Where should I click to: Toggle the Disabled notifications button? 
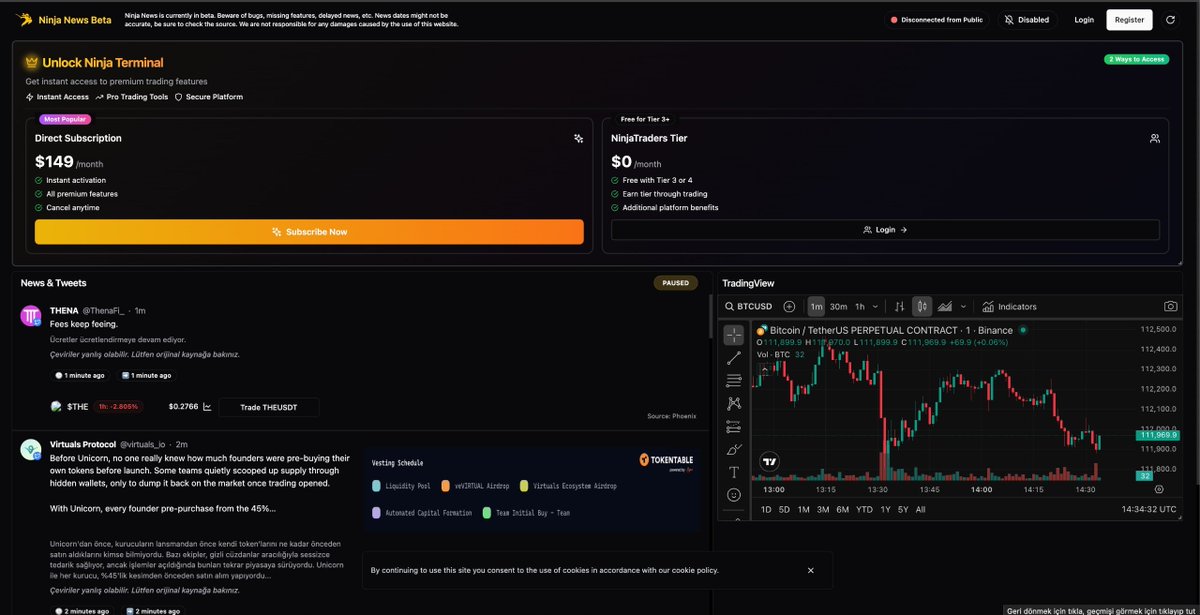[1027, 19]
